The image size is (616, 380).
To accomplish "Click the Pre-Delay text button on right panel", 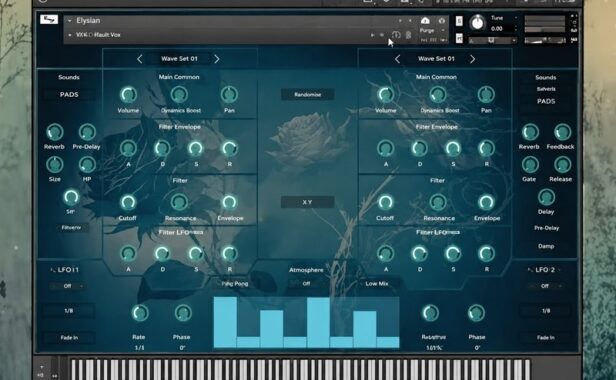I will point(546,228).
